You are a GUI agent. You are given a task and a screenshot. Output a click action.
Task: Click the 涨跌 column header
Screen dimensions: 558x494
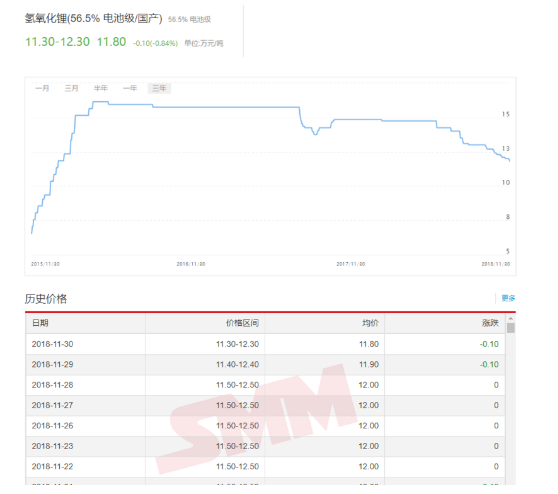[490, 323]
